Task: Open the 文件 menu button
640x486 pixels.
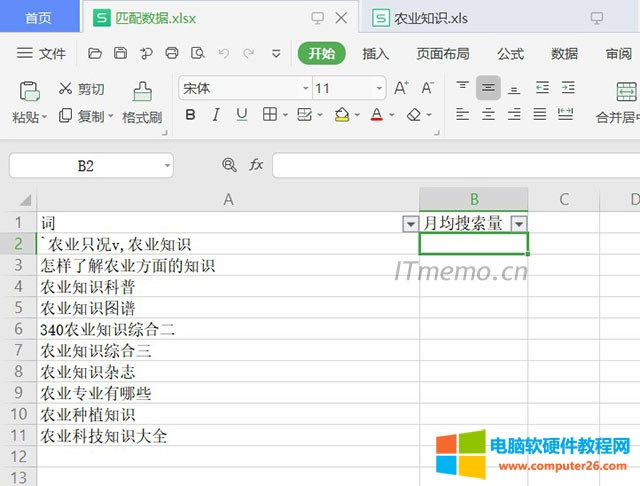Action: pos(42,54)
